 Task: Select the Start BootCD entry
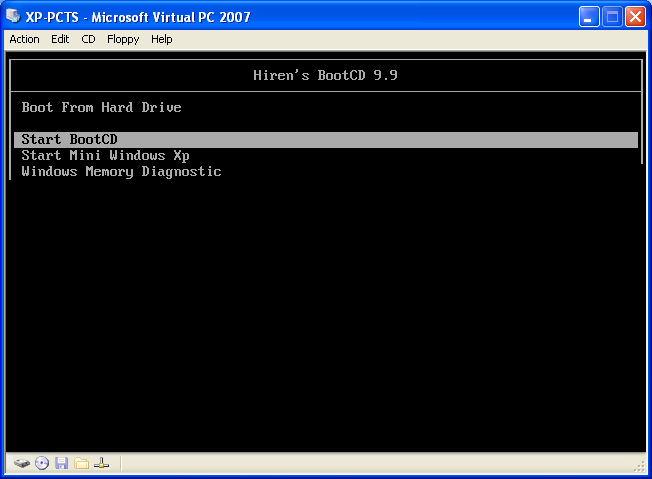coord(326,139)
